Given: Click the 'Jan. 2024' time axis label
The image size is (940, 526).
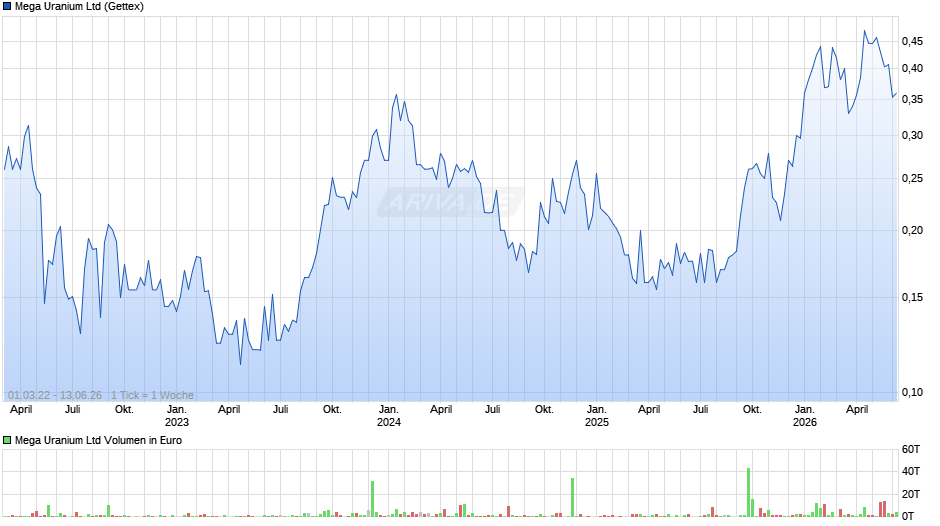Looking at the screenshot, I should (388, 416).
